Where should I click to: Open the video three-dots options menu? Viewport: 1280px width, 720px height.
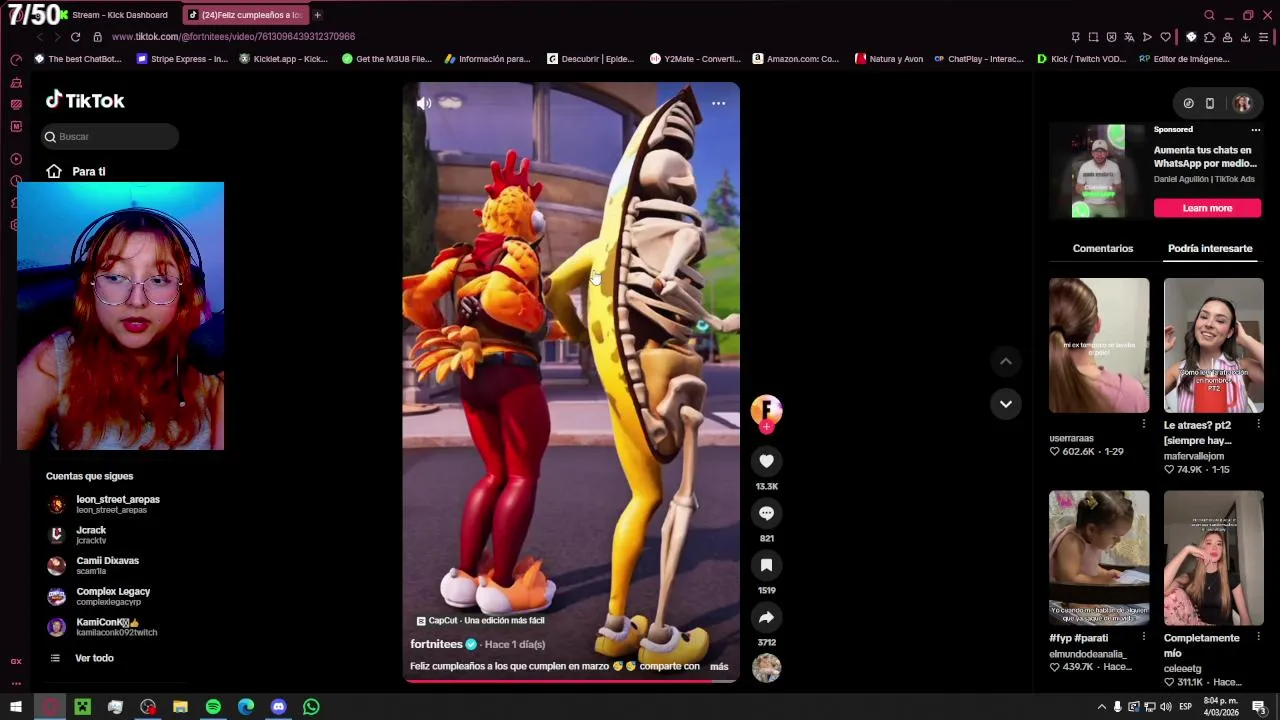tap(718, 103)
